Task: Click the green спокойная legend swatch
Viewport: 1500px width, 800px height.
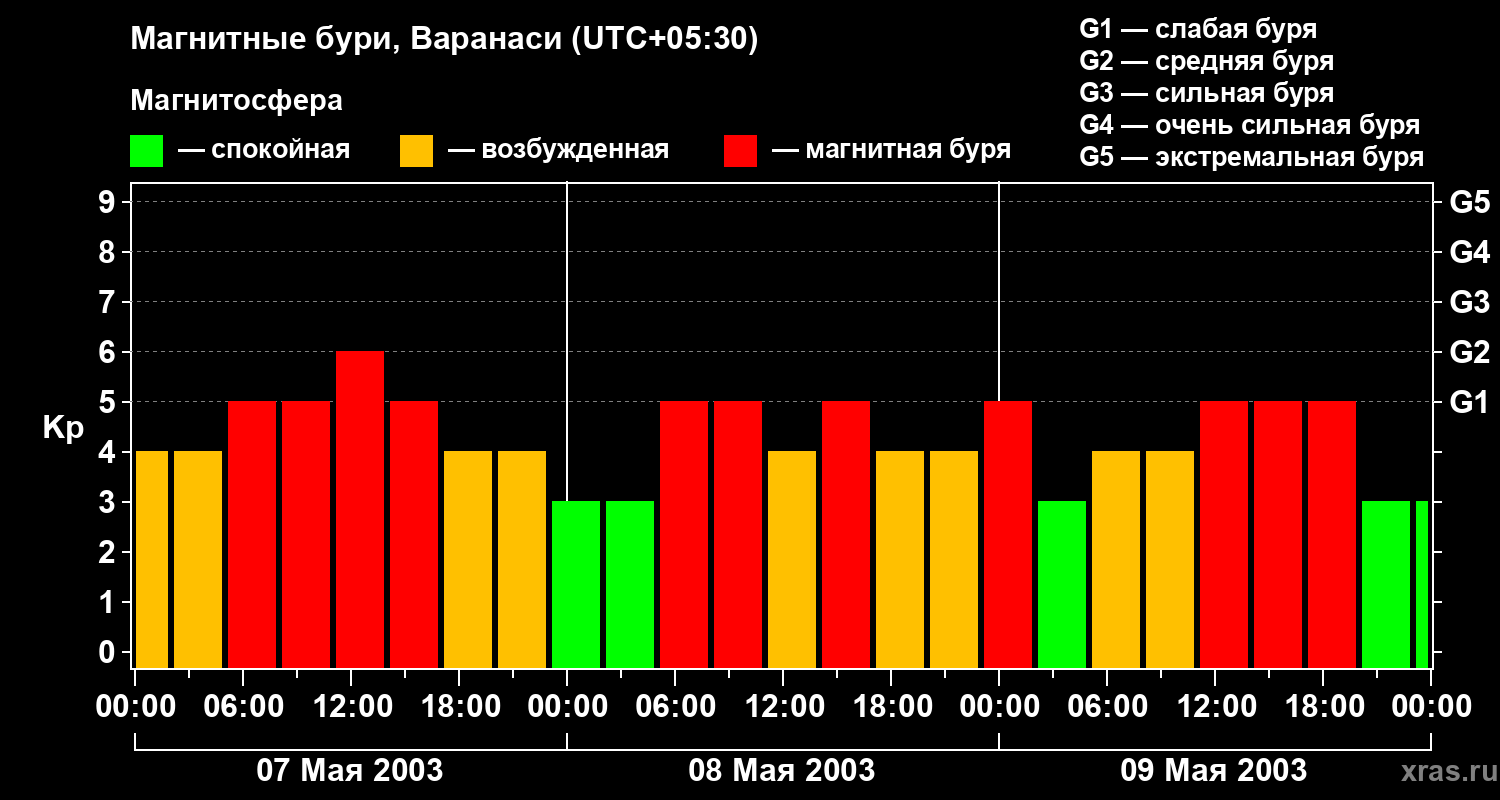Action: pyautogui.click(x=146, y=150)
